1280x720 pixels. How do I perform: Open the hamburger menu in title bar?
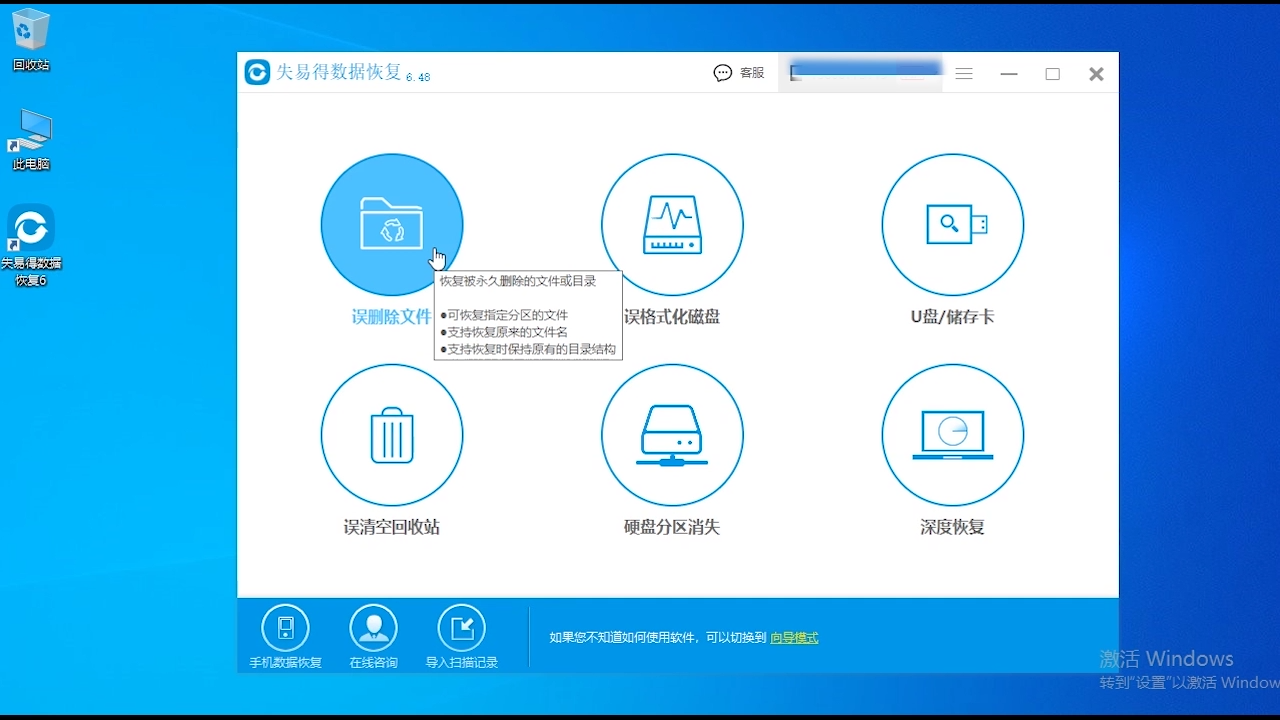pos(963,73)
